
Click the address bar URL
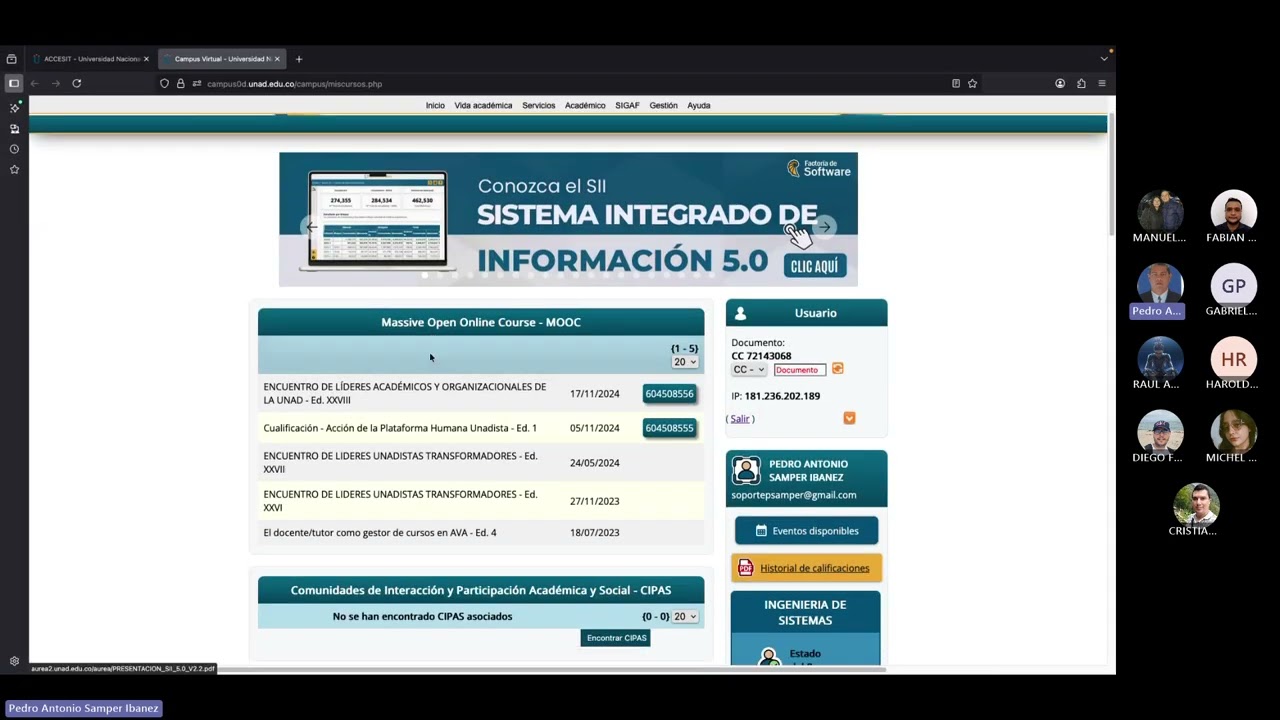(x=294, y=84)
